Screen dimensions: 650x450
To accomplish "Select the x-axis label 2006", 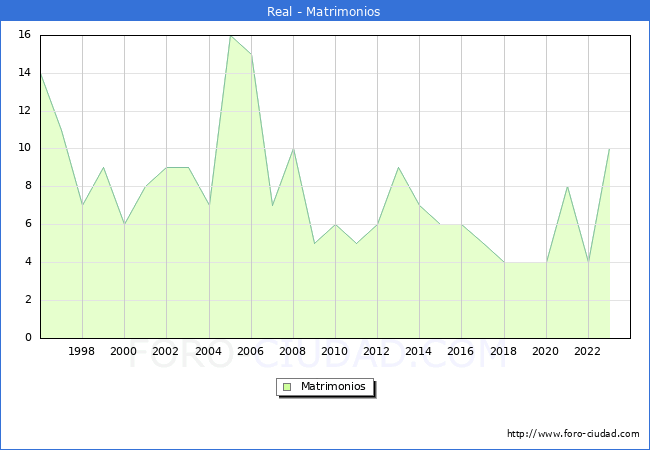I will tap(250, 351).
